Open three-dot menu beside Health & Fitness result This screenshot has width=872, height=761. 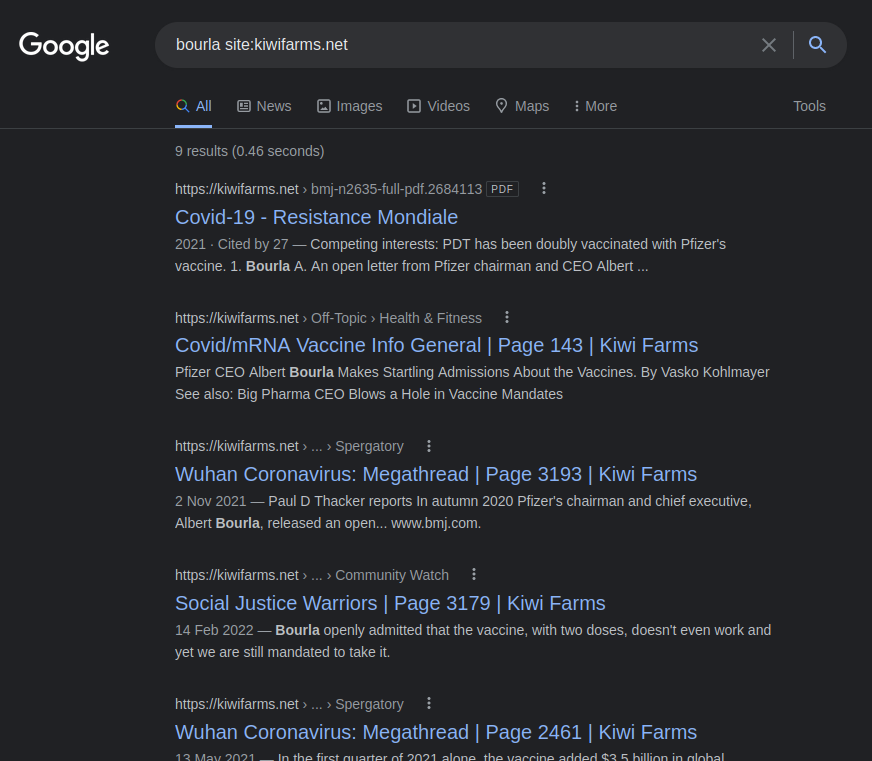[507, 317]
